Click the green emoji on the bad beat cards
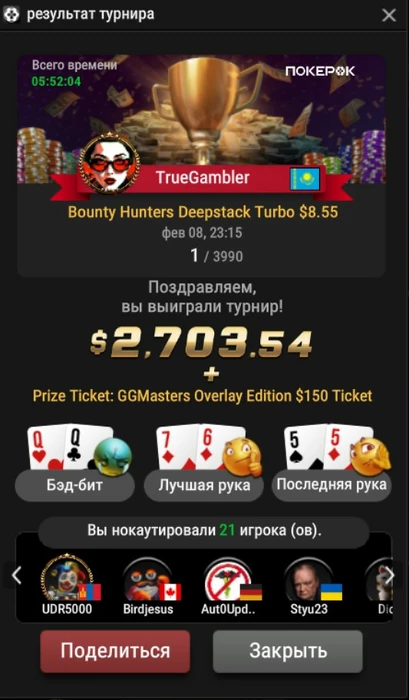 pos(113,457)
